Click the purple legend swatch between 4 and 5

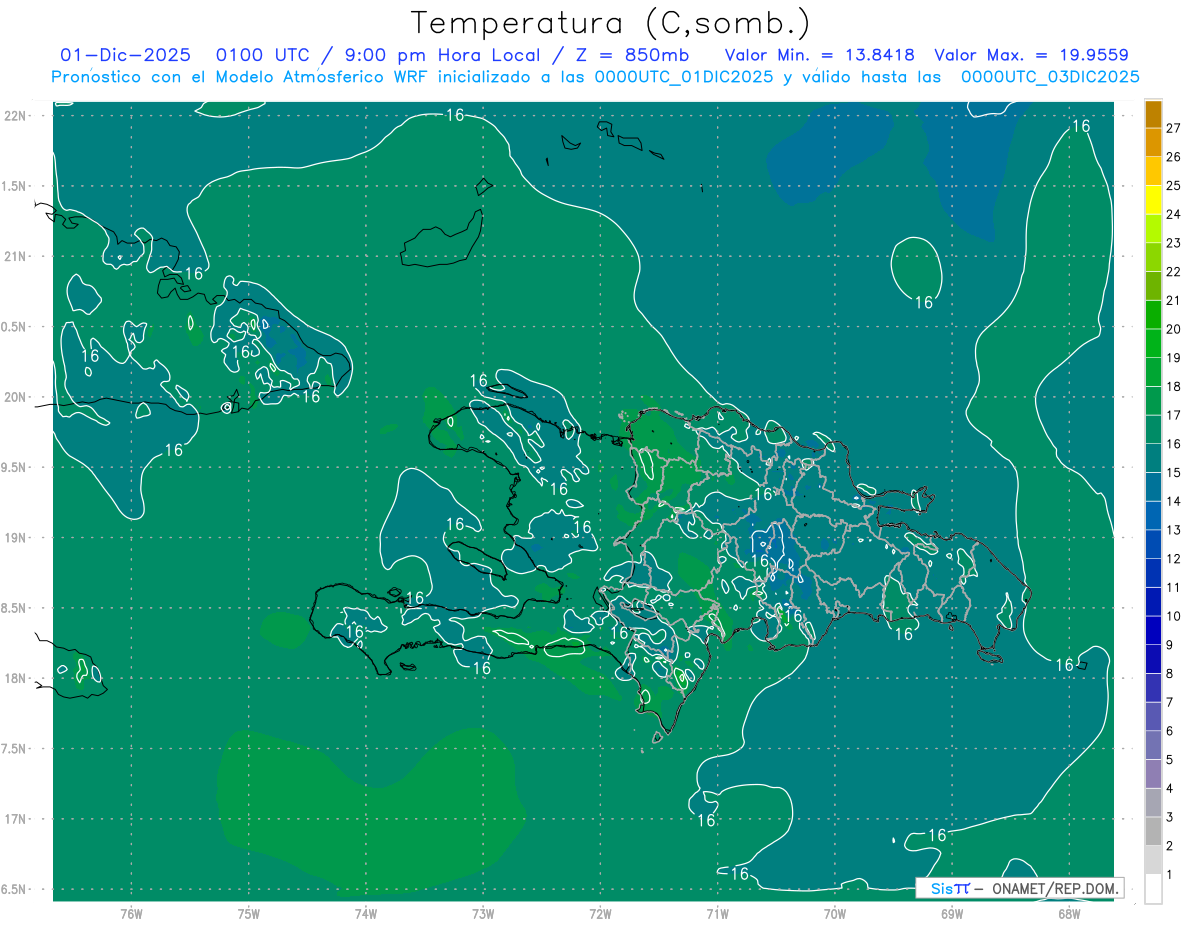(1153, 774)
